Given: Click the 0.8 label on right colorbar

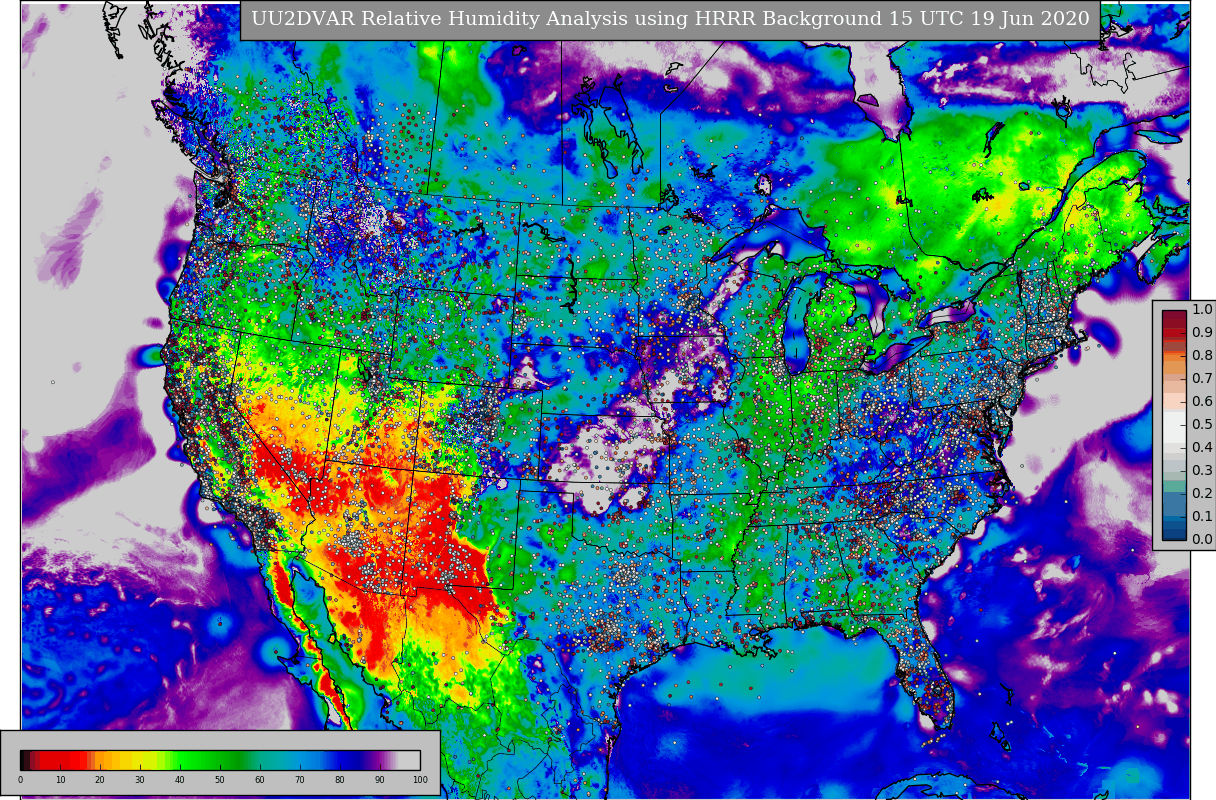Looking at the screenshot, I should (1201, 356).
